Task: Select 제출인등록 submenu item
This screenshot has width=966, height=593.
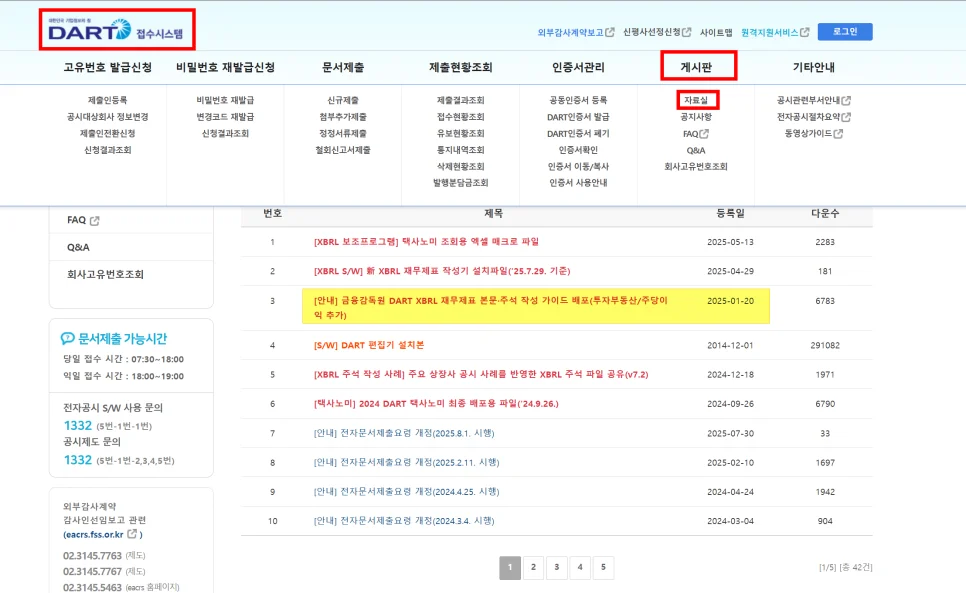Action: tap(107, 100)
